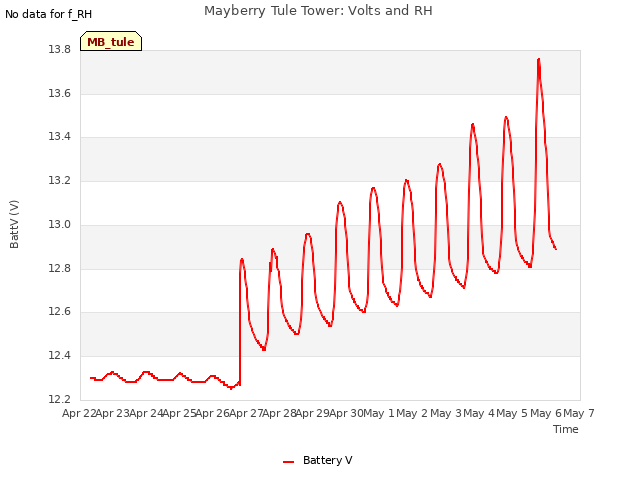The image size is (640, 480).
Task: Click the May 3 x-axis date label
Action: coord(446,413)
